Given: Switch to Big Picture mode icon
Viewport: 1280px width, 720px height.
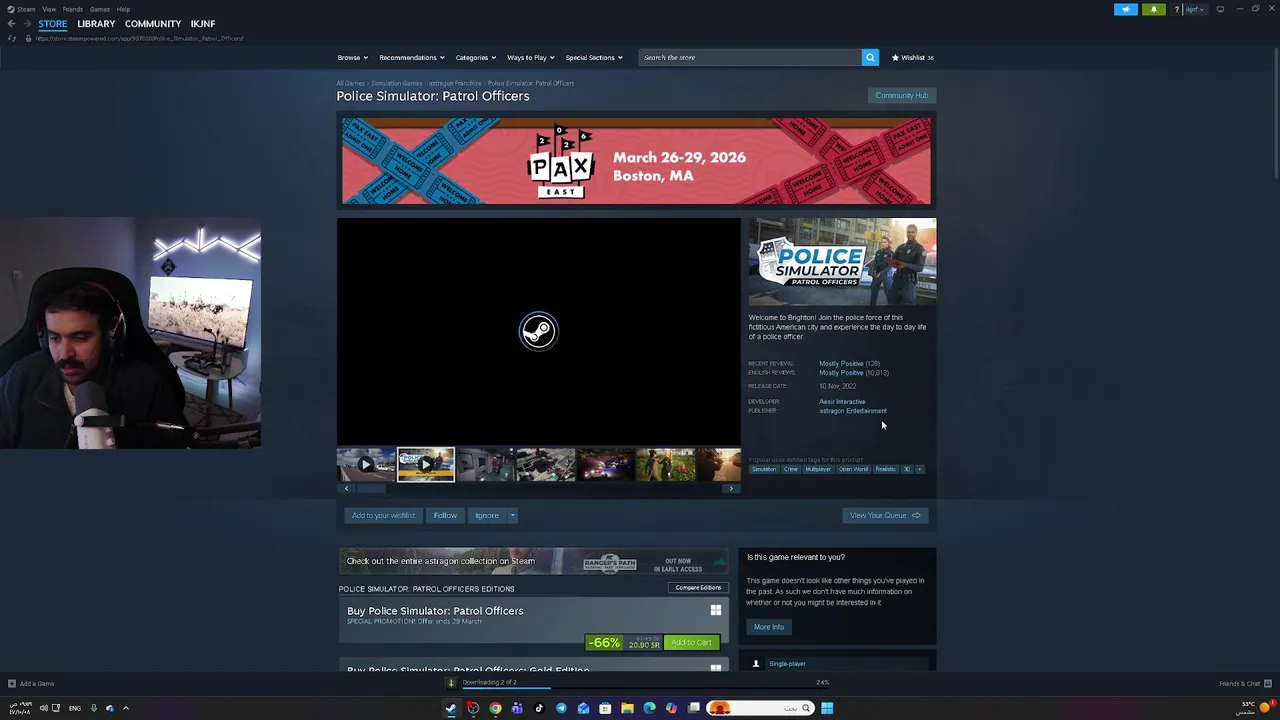Looking at the screenshot, I should 1220,9.
